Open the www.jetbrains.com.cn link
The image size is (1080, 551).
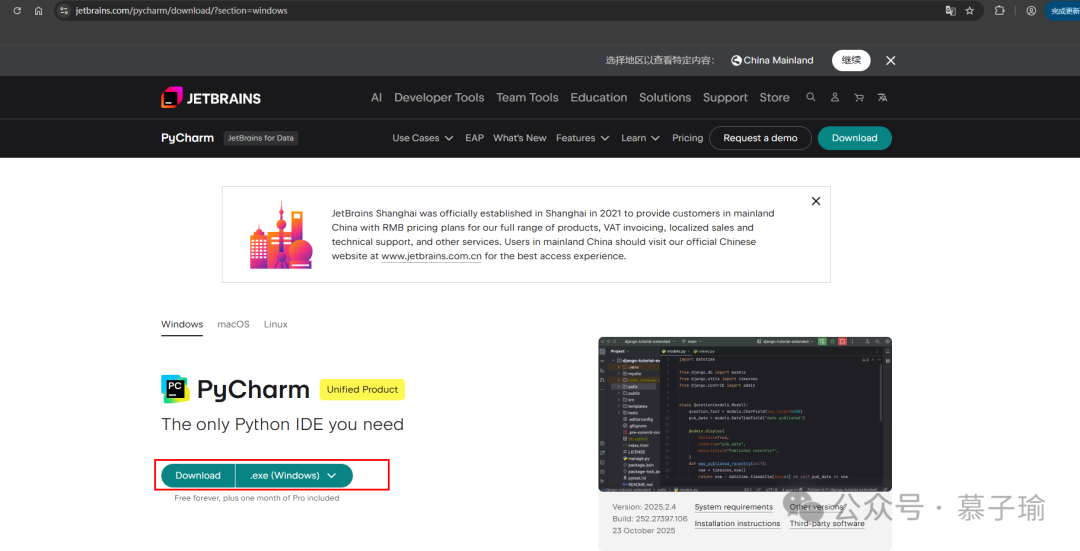tap(431, 256)
